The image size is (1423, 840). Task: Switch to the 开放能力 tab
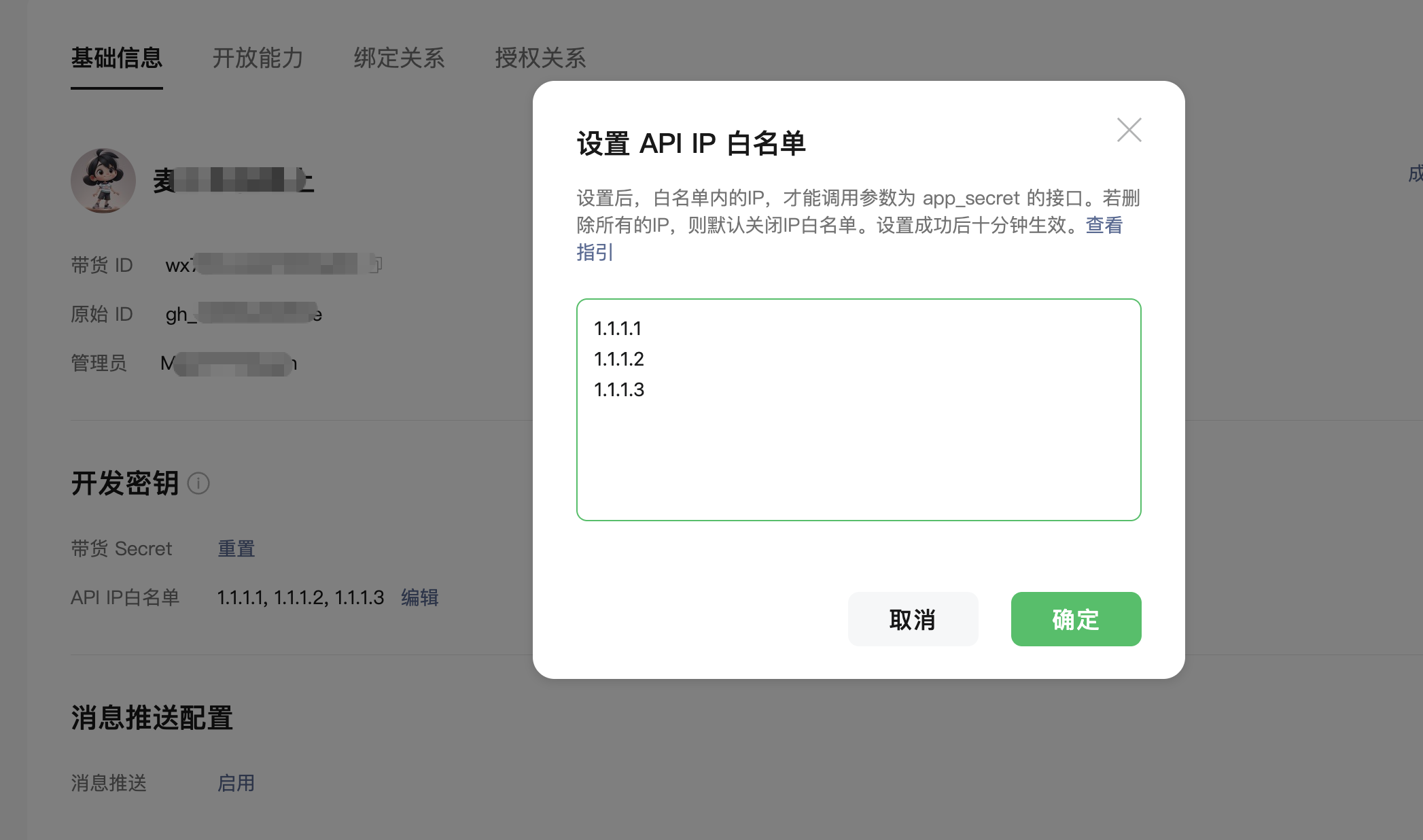click(x=258, y=58)
